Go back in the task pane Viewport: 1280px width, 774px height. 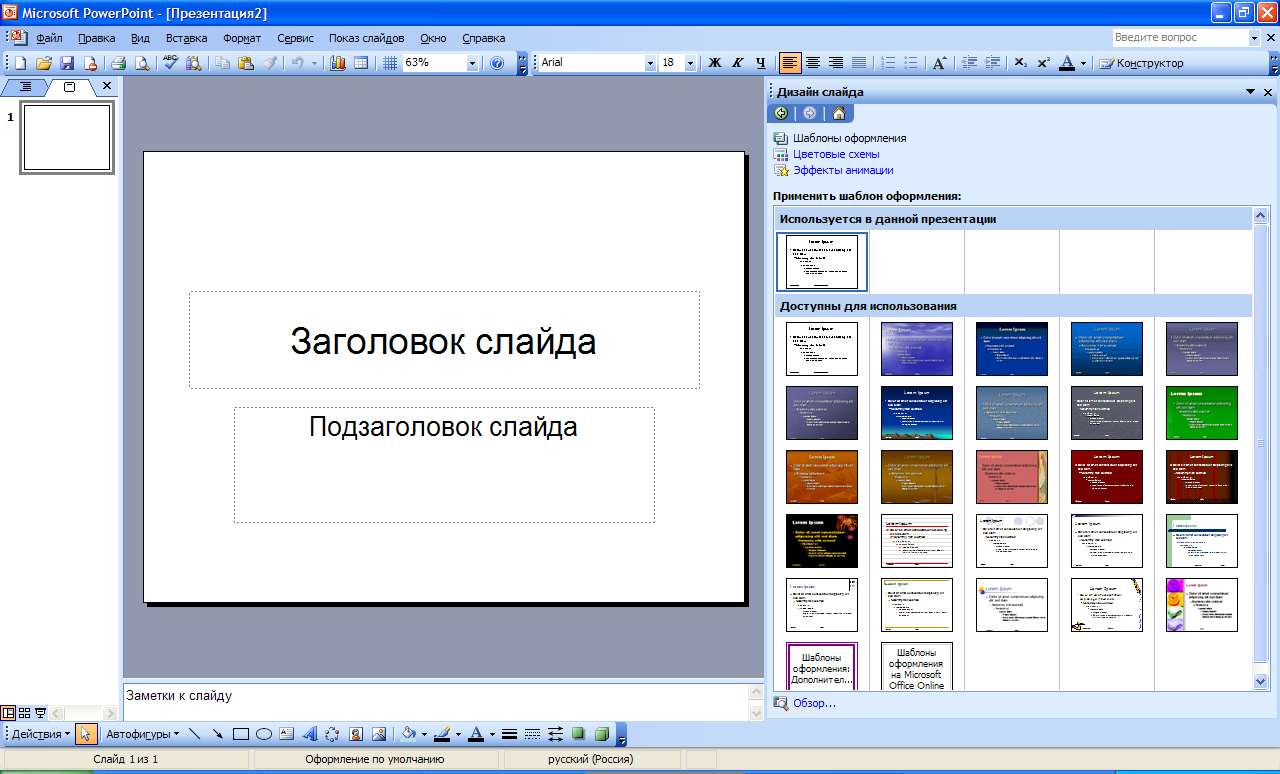(x=781, y=113)
